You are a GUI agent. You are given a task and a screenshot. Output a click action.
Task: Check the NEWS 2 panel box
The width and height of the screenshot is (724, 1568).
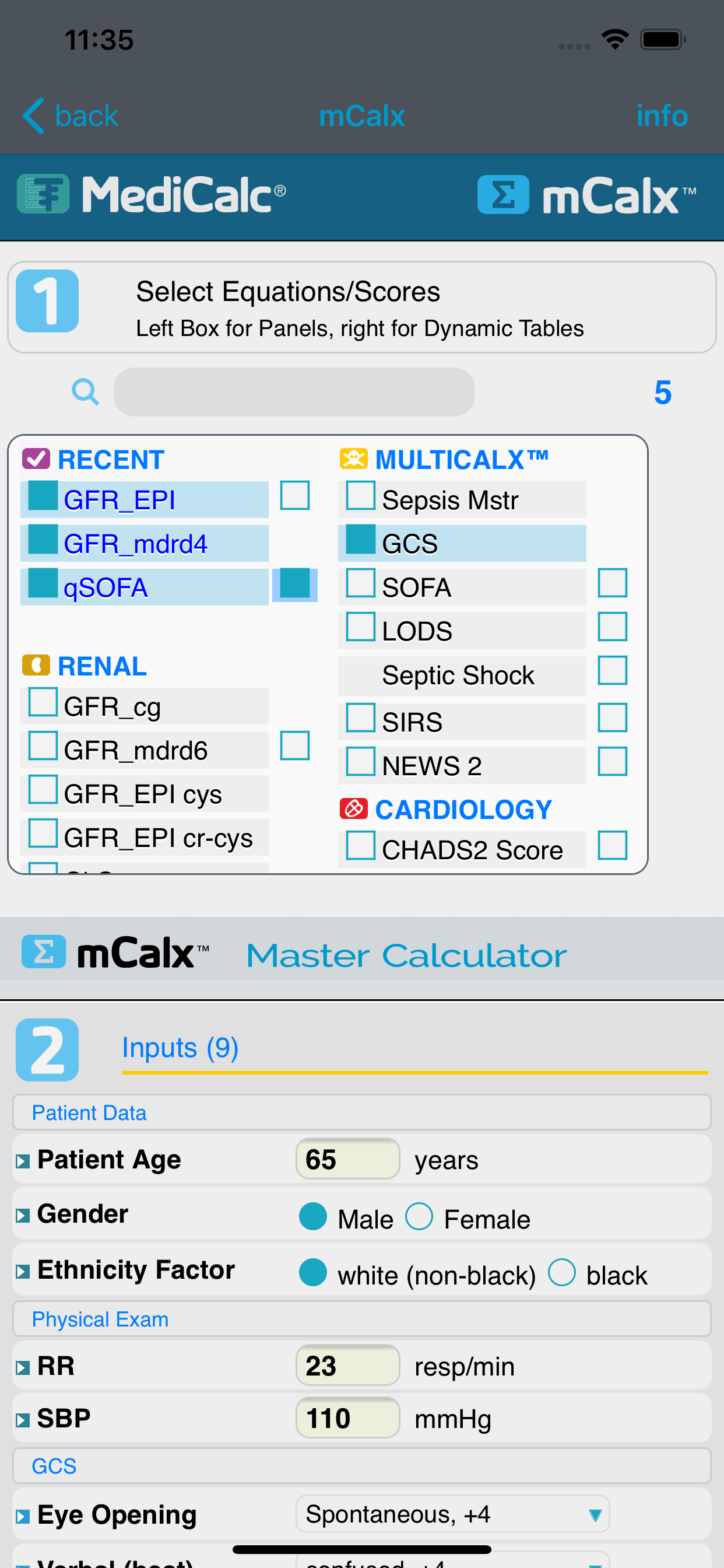point(361,761)
